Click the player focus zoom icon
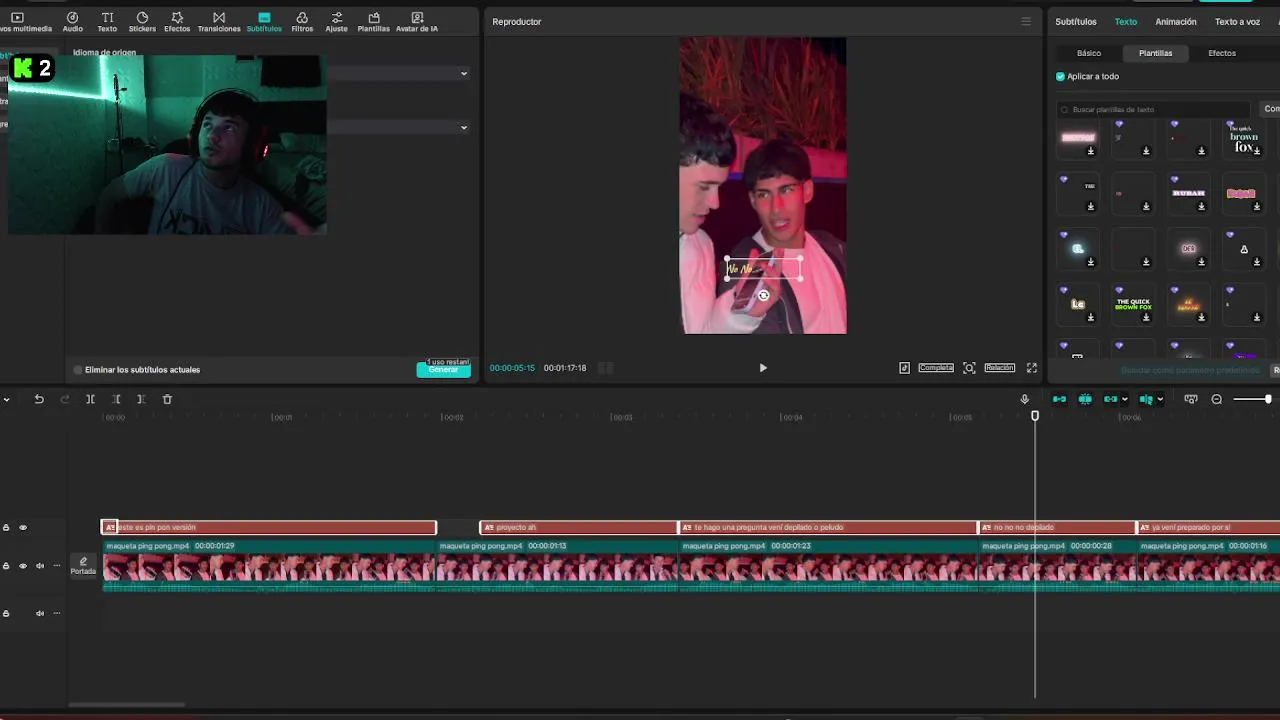 pos(969,368)
